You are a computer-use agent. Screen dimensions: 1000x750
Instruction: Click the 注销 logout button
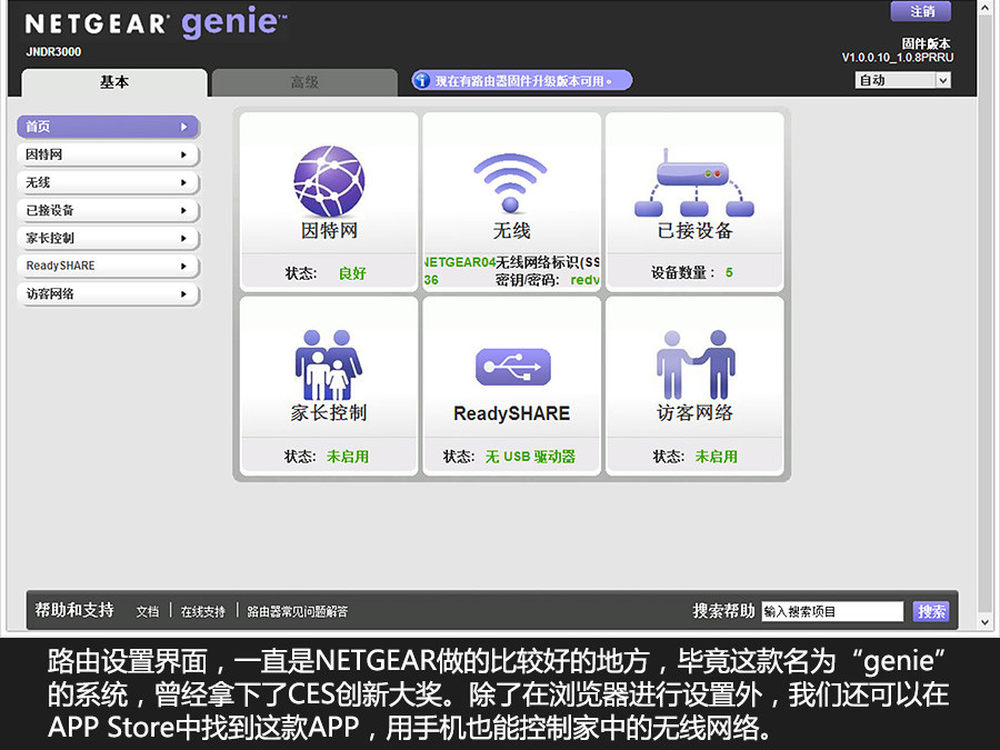coord(921,11)
